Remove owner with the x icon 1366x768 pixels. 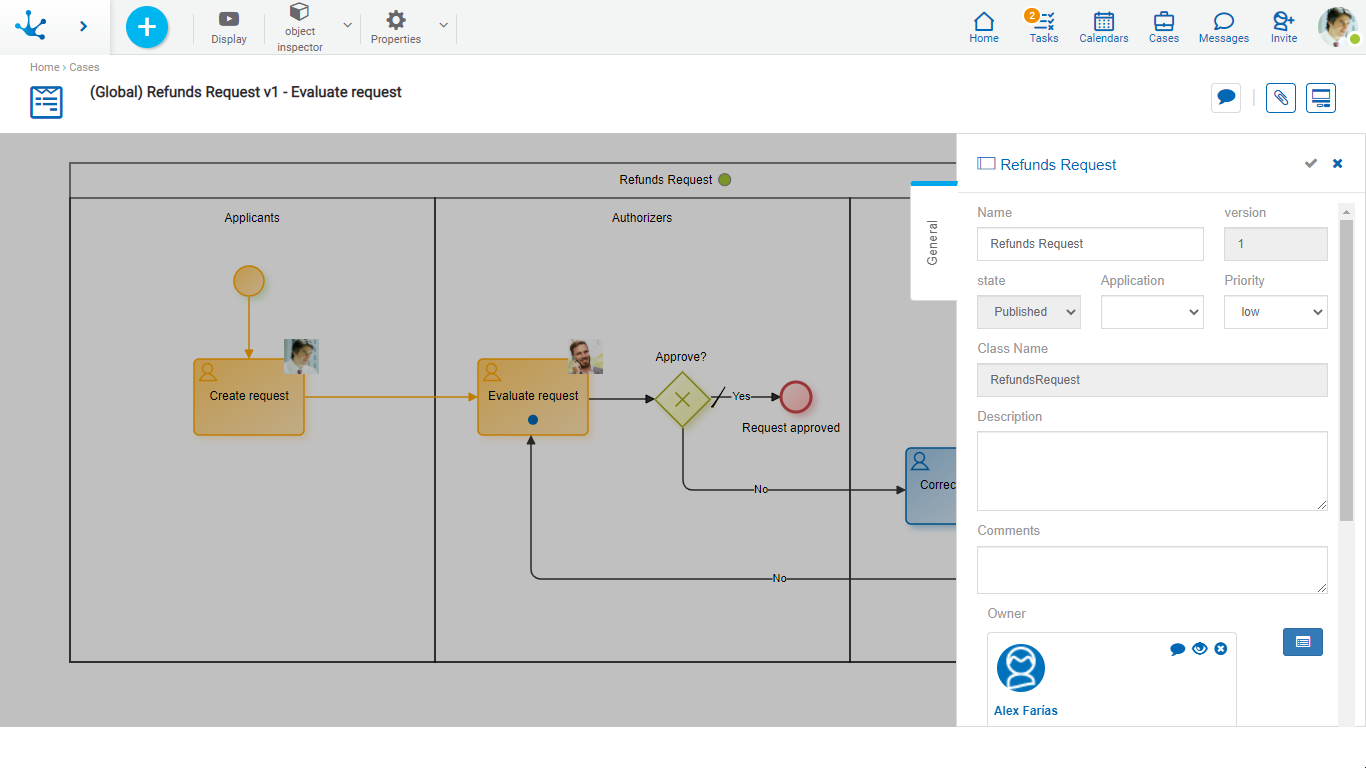point(1221,649)
